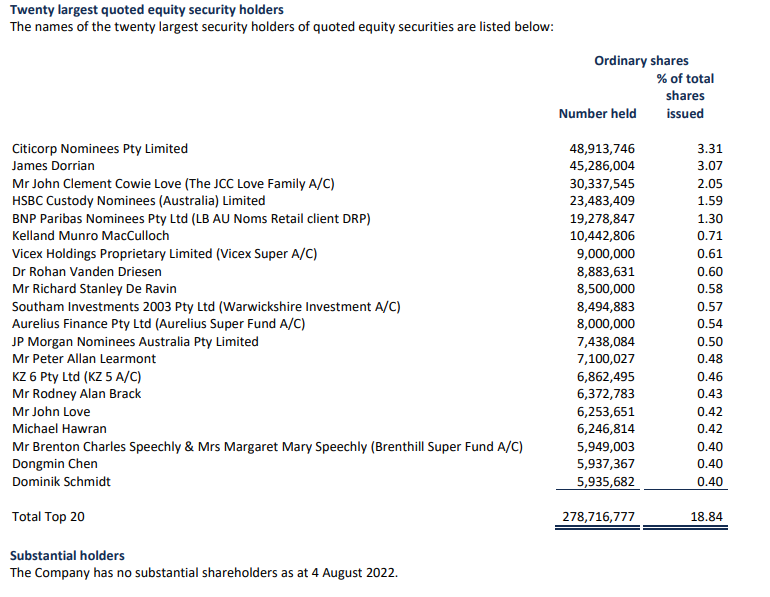The image size is (770, 597).
Task: Select the name 'Mr John Love'
Action: point(51,412)
